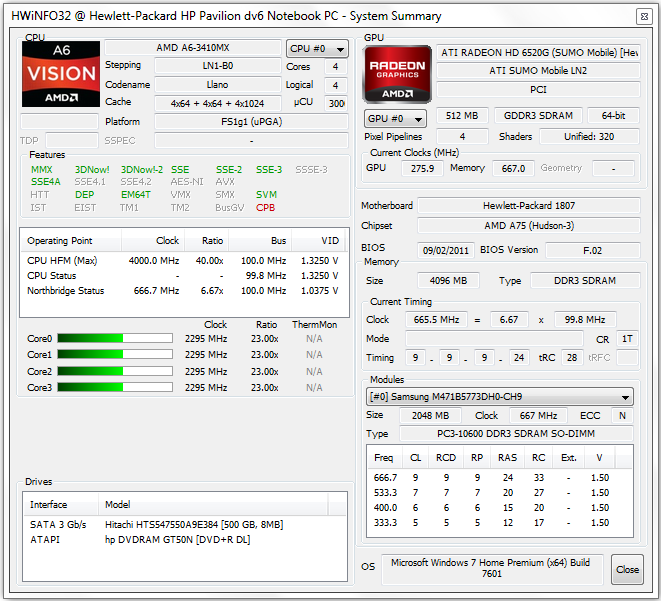Screen dimensions: 661x601
Task: Click the memory size 4096 MB field
Action: pyautogui.click(x=449, y=281)
